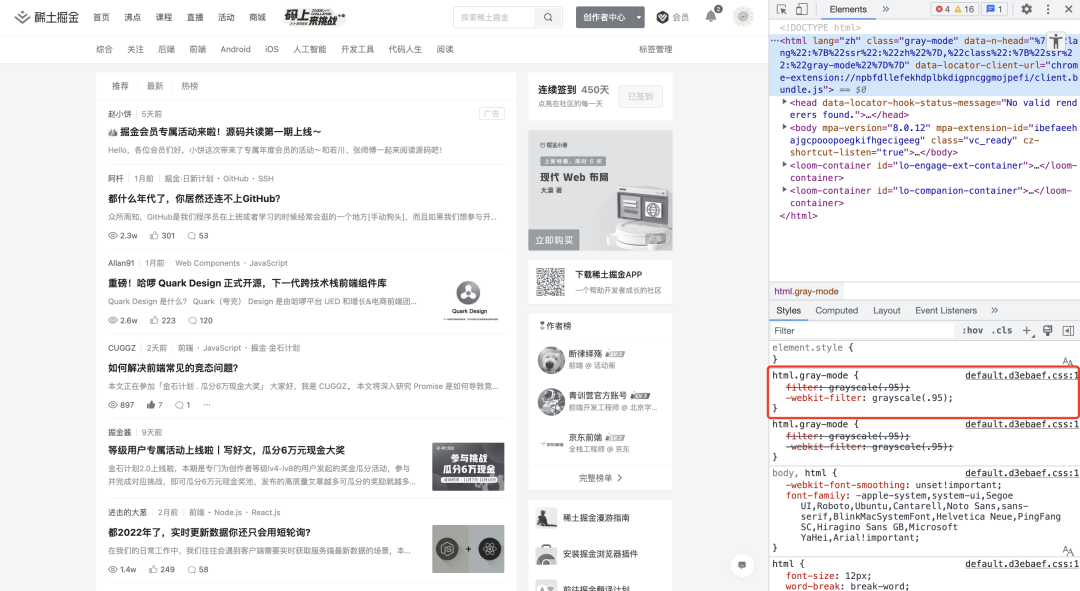The image size is (1080, 591).
Task: Open the Quark Design article thumbnail
Action: click(x=468, y=299)
